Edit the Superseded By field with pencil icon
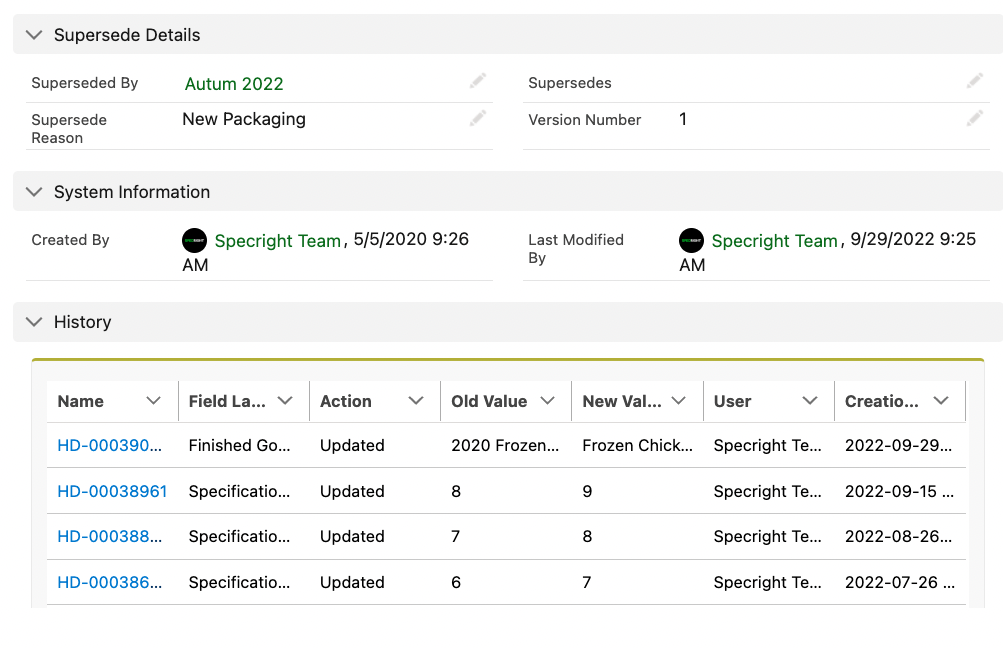 pos(477,81)
